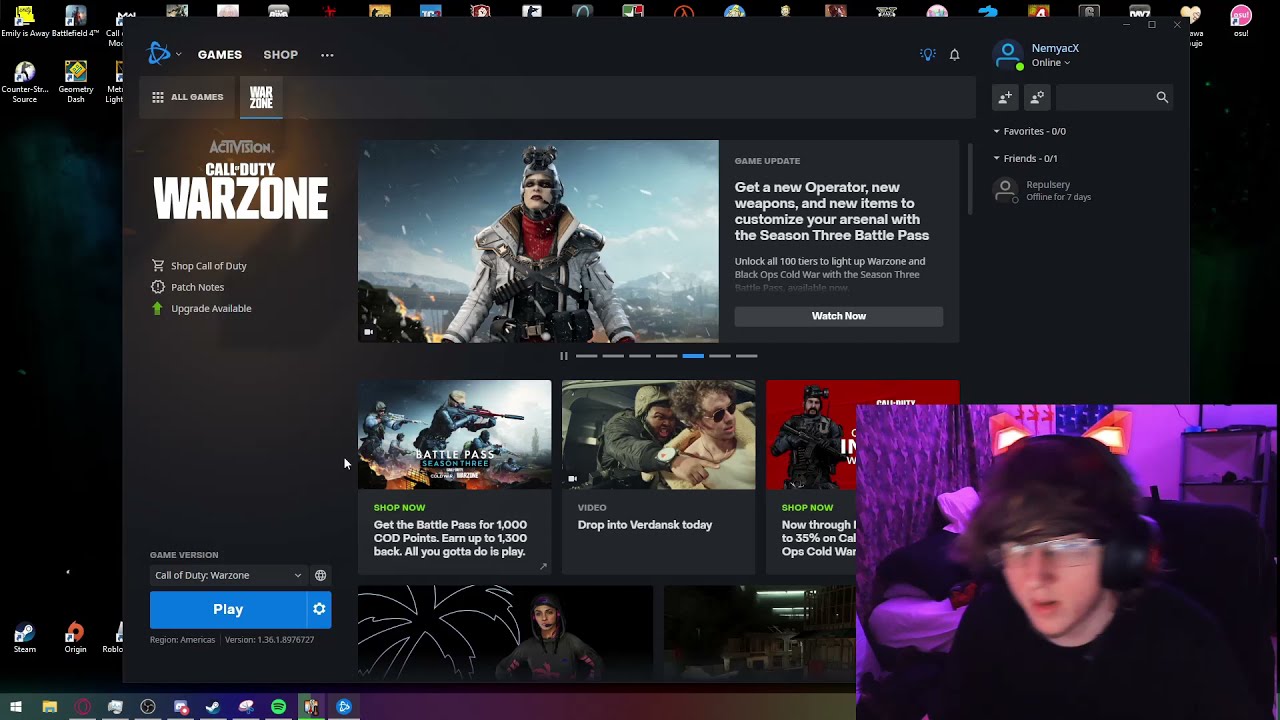Open Battlefield 4 desktop shortcut
The width and height of the screenshot is (1280, 720).
coord(76,21)
